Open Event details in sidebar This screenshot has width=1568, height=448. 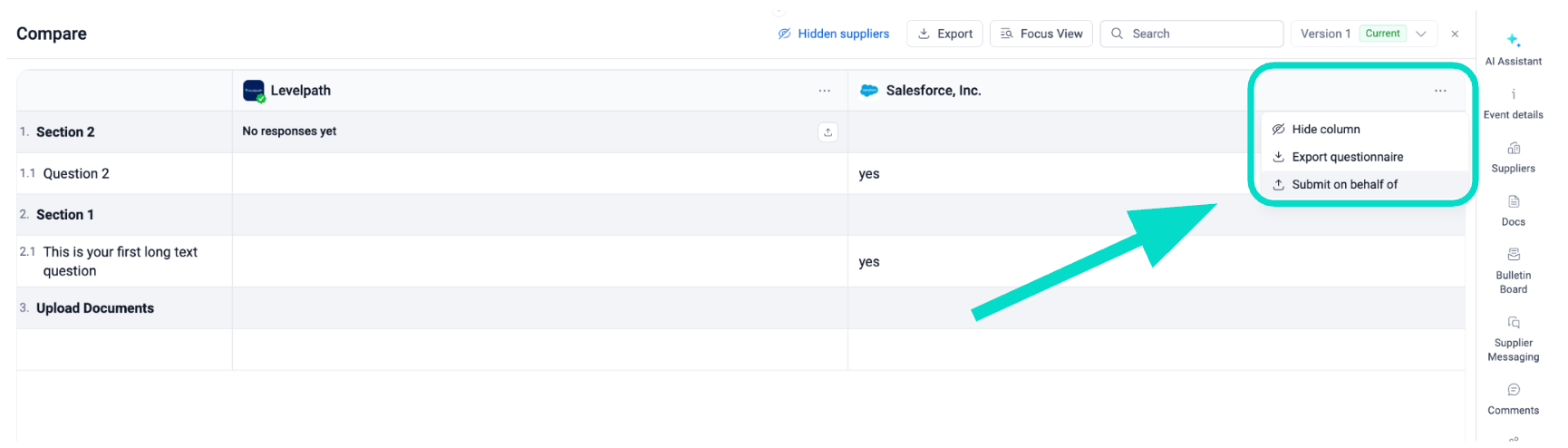coord(1513,103)
